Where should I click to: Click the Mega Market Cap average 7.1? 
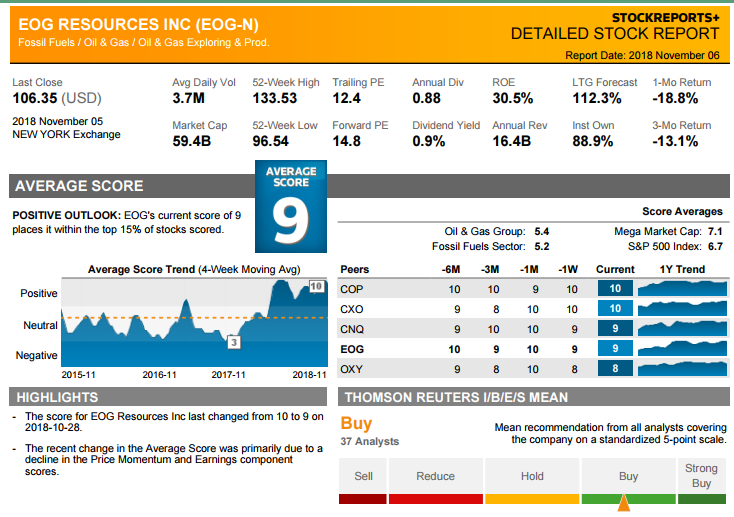[x=715, y=231]
